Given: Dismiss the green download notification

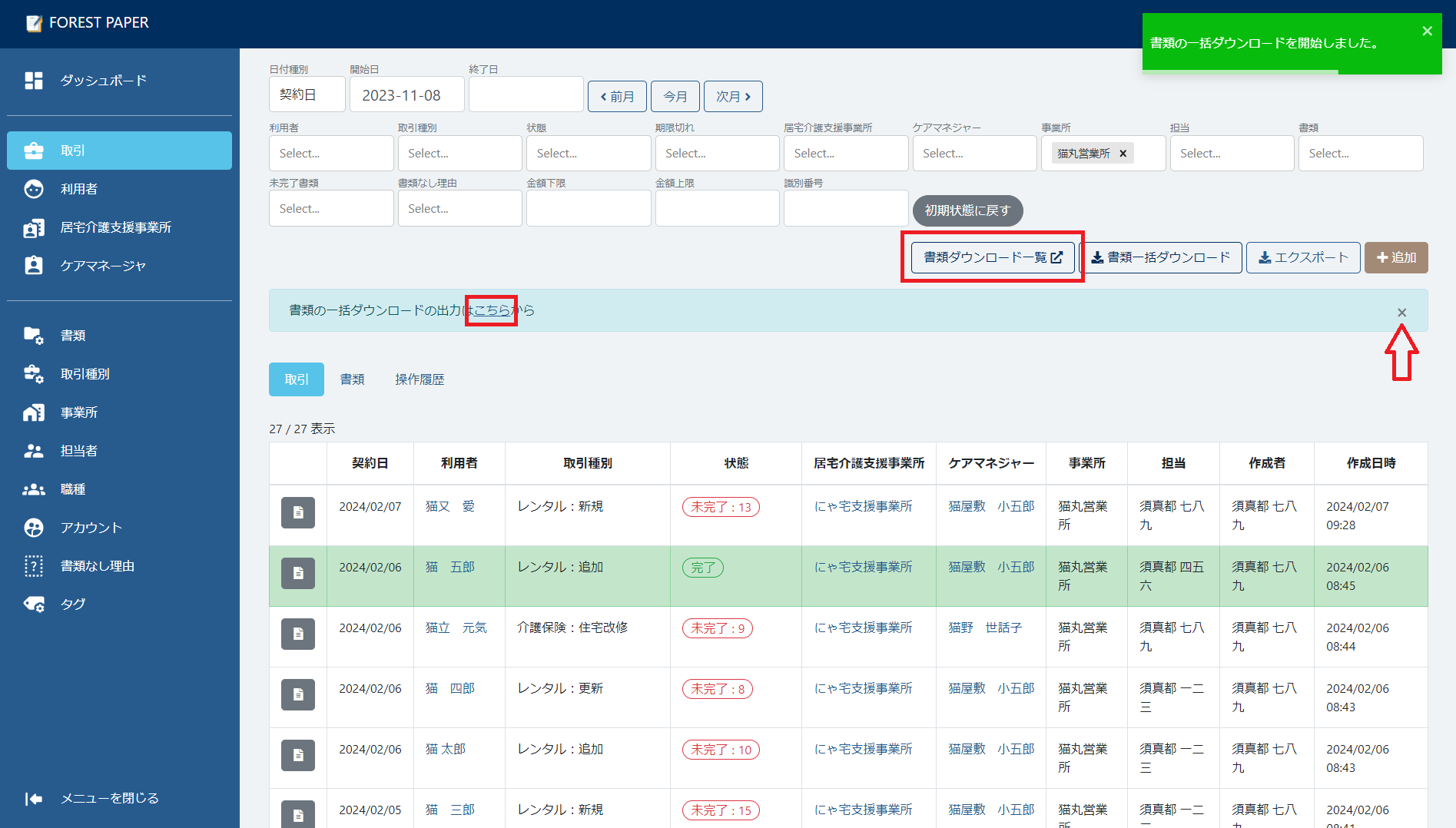Looking at the screenshot, I should [1427, 31].
